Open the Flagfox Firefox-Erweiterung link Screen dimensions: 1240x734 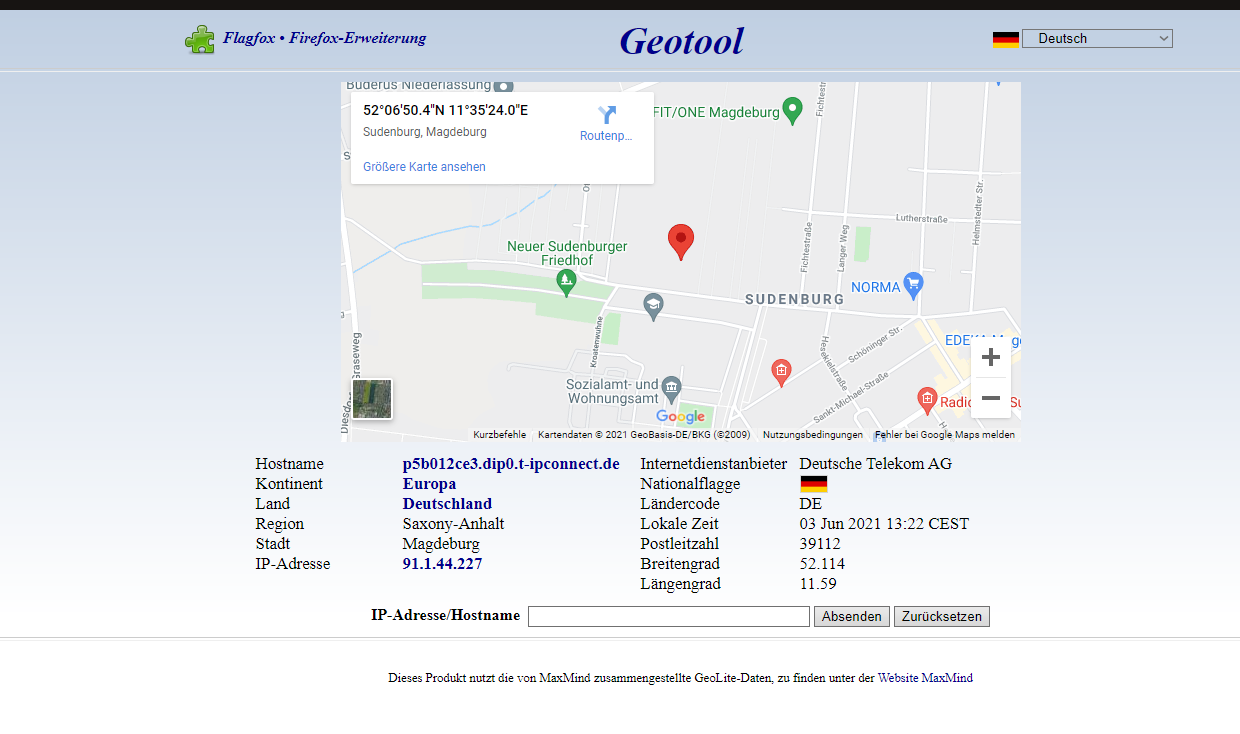coord(324,39)
